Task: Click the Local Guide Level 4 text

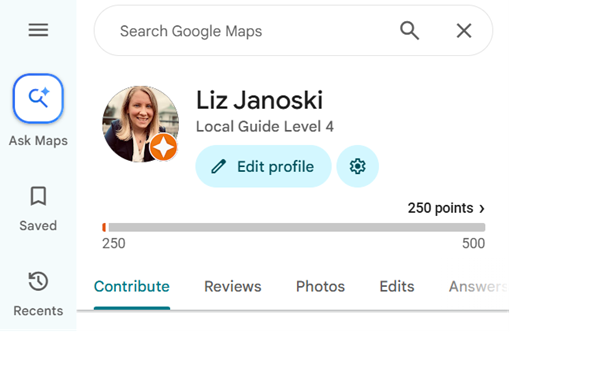Action: 265,127
